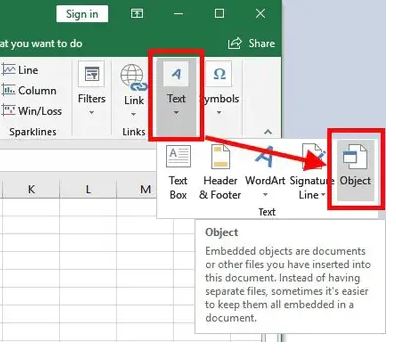Expand the WordArt dropdown arrow
The image size is (396, 361).
pyautogui.click(x=265, y=195)
